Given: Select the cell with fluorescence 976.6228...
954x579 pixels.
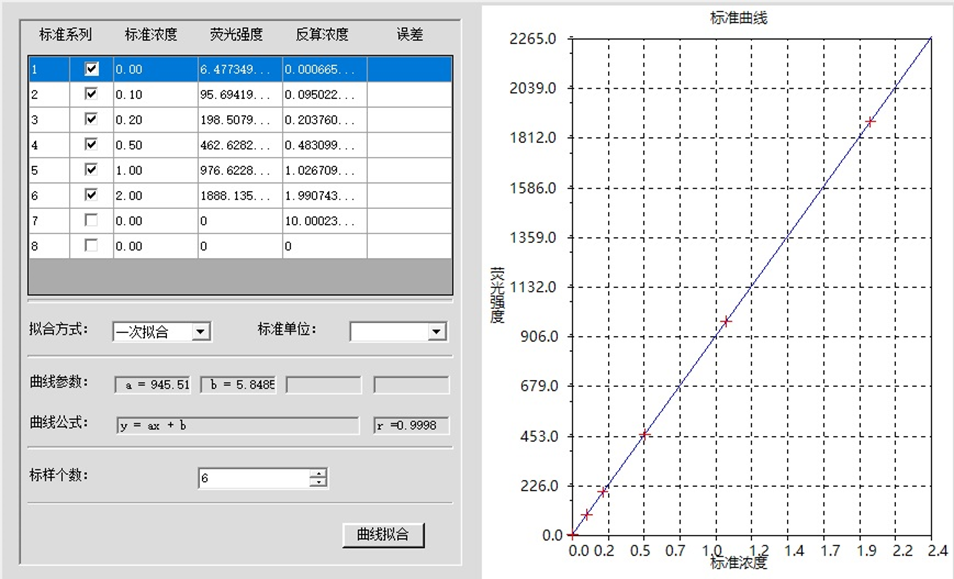Looking at the screenshot, I should 240,170.
